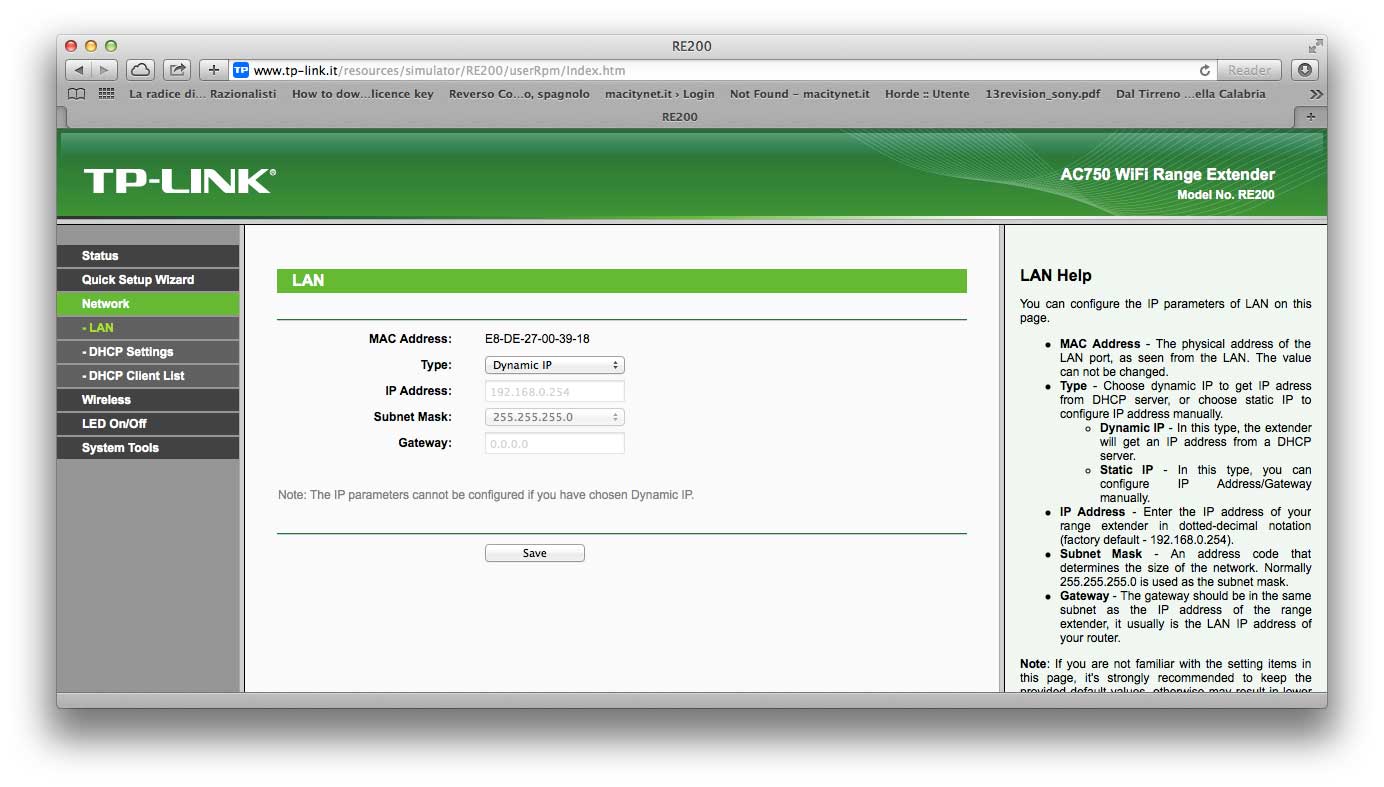Open 'How to dow…licence key' bookmark
1384x787 pixels.
363,94
